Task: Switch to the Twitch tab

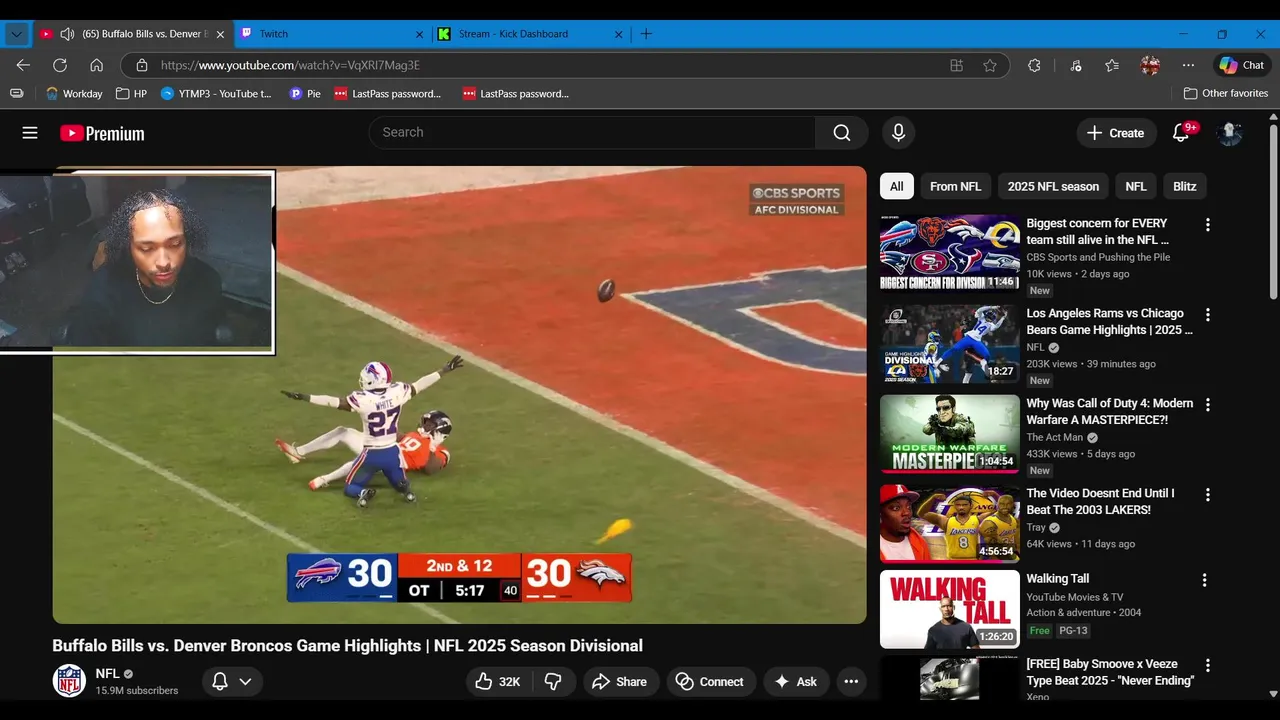Action: 332,34
